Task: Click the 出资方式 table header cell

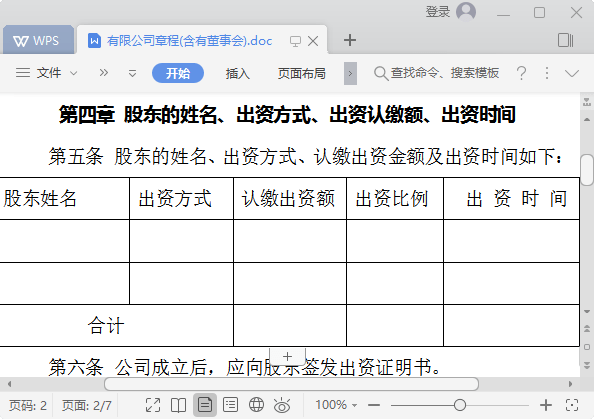Action: click(x=181, y=199)
